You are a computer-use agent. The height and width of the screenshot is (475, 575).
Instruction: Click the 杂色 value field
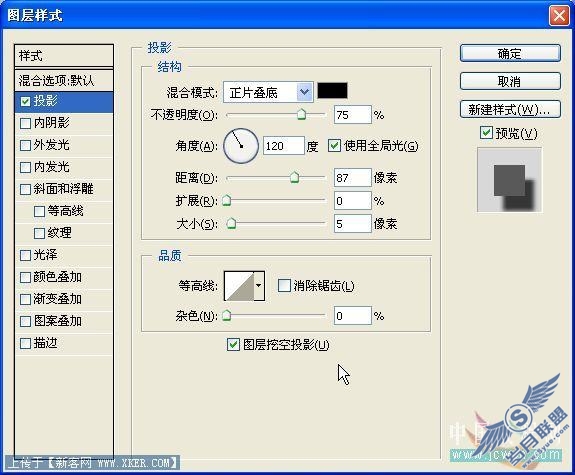tap(353, 316)
